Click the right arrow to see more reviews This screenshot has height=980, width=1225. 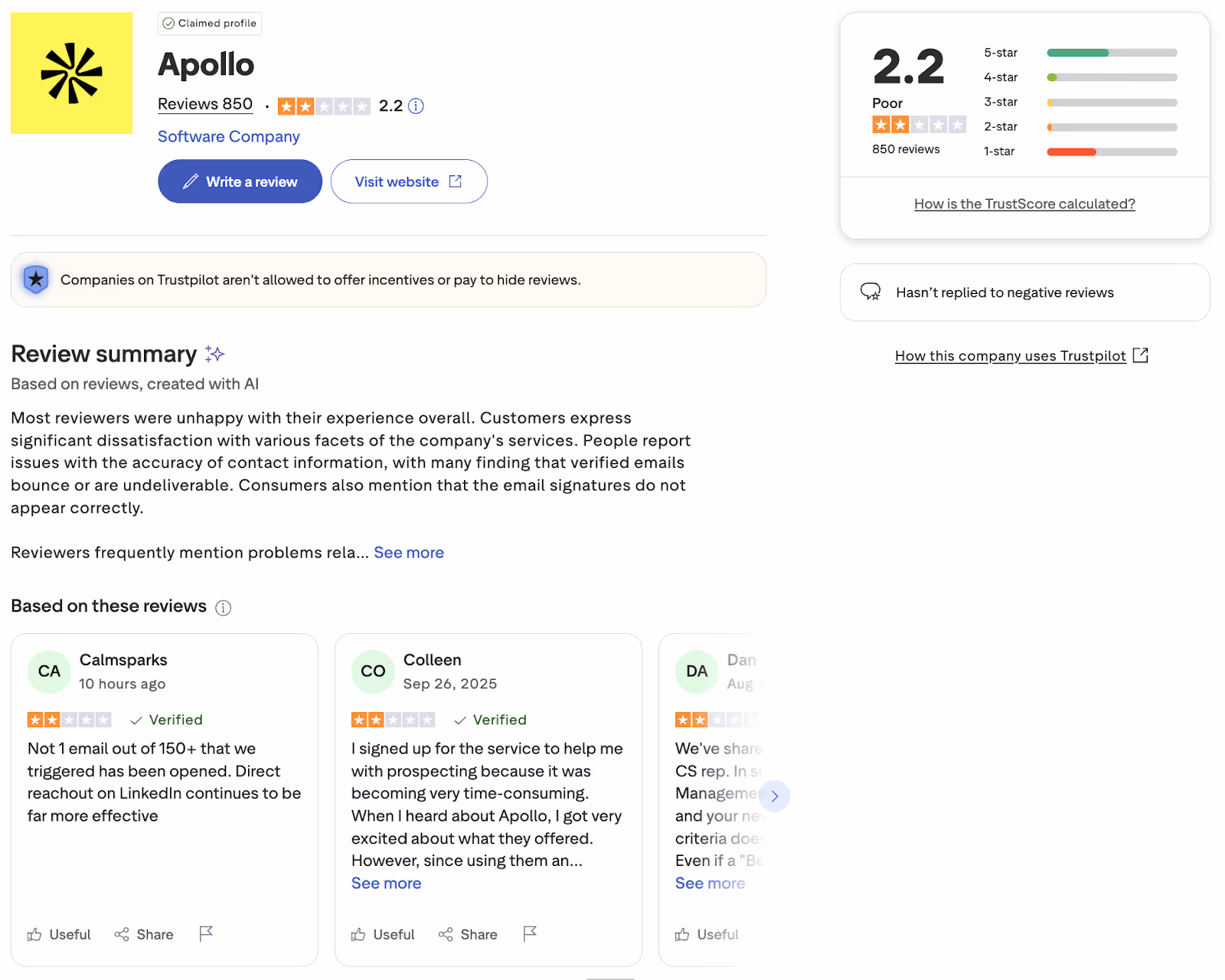point(775,796)
